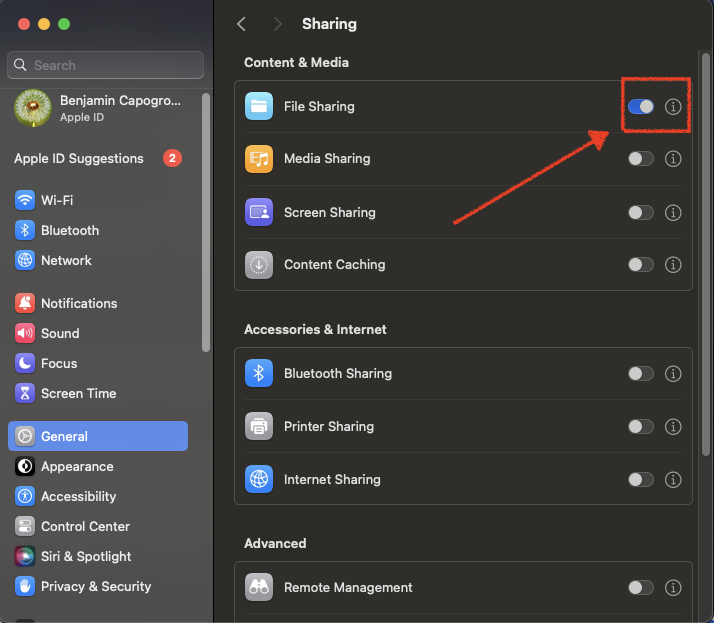Click the Appearance sidebar icon
The height and width of the screenshot is (623, 714).
click(25, 466)
